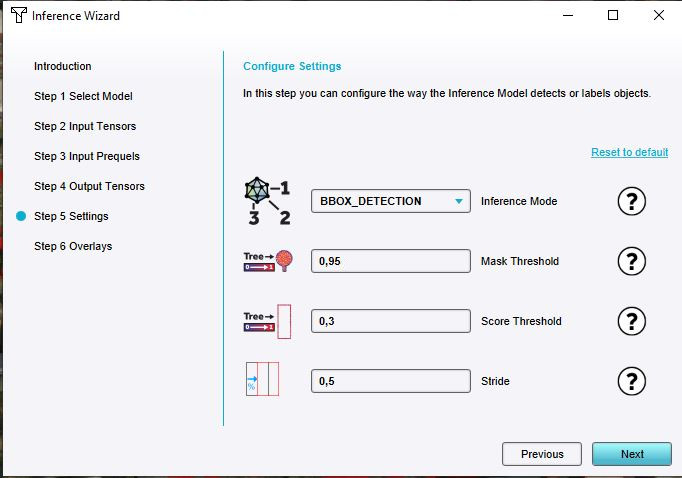Select Step 5 Settings in sidebar
682x478 pixels.
(x=71, y=216)
